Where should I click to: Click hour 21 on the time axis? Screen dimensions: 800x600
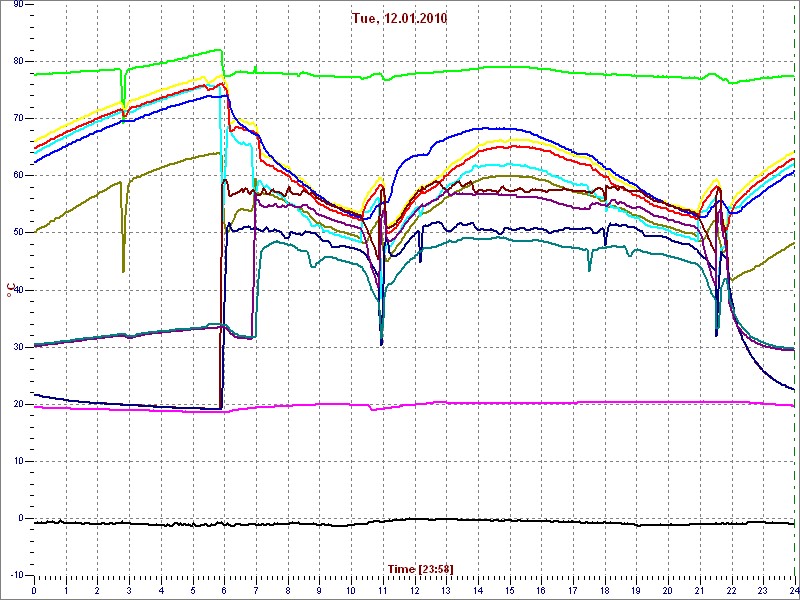[x=700, y=590]
